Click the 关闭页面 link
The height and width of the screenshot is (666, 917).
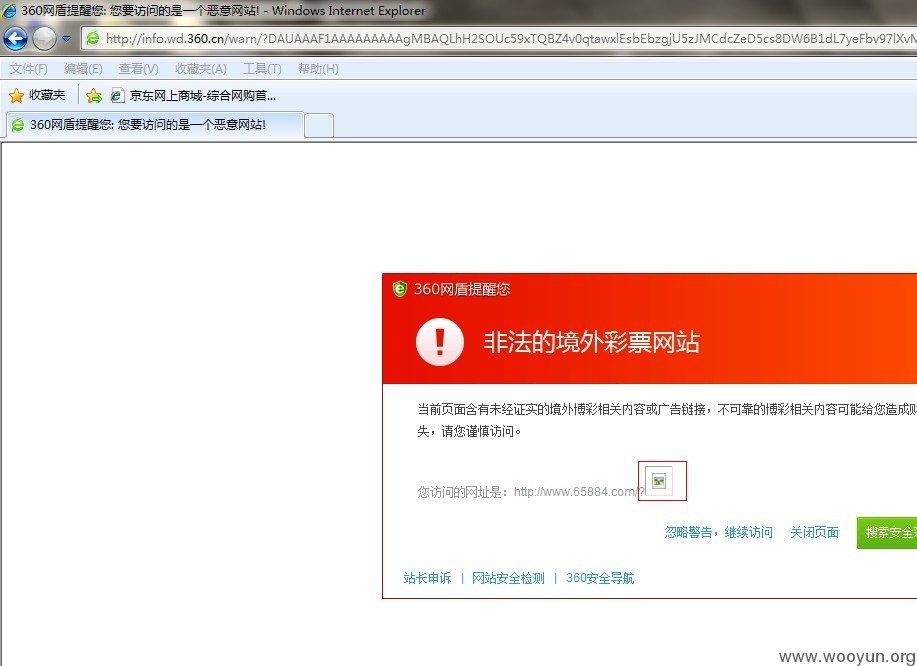pyautogui.click(x=814, y=532)
